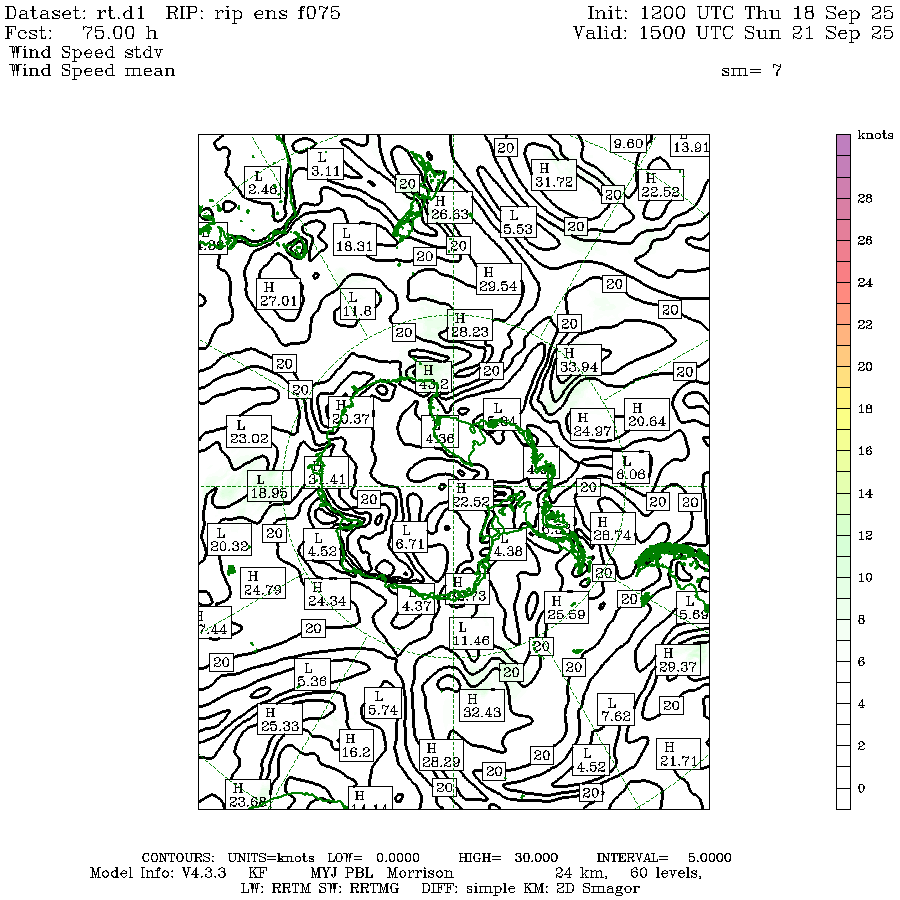Click the 'L 11.46' minimum label
The image size is (900, 900).
point(471,634)
